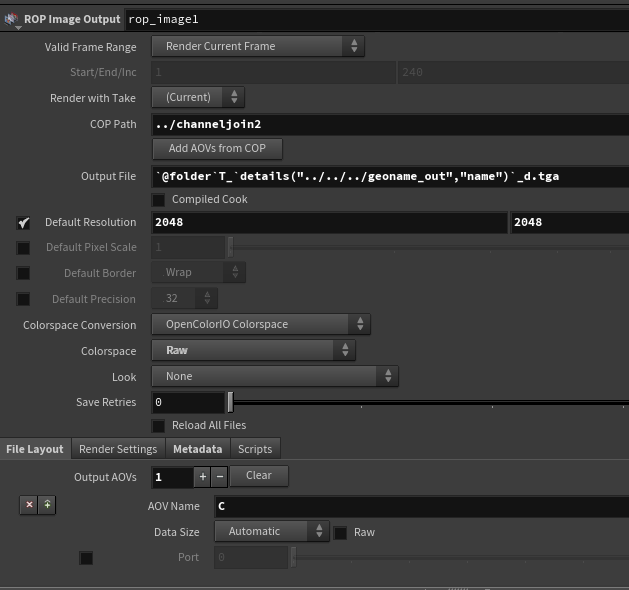Enable the Port checkbox

86,558
